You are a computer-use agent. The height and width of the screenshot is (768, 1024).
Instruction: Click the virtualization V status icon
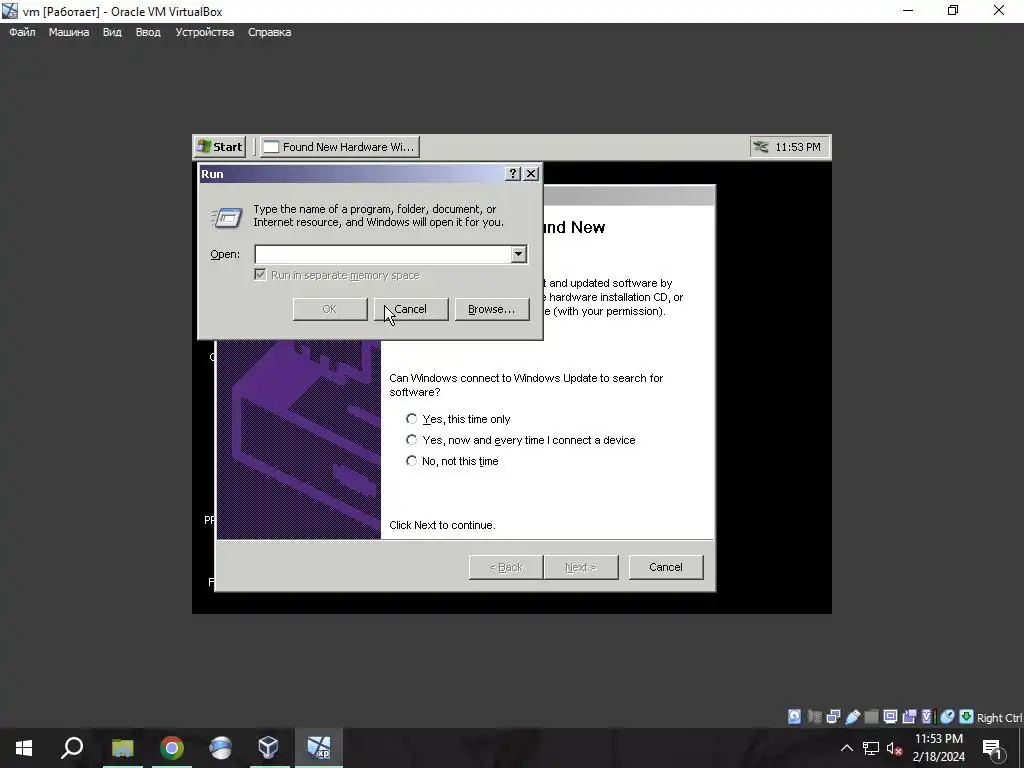click(x=929, y=717)
